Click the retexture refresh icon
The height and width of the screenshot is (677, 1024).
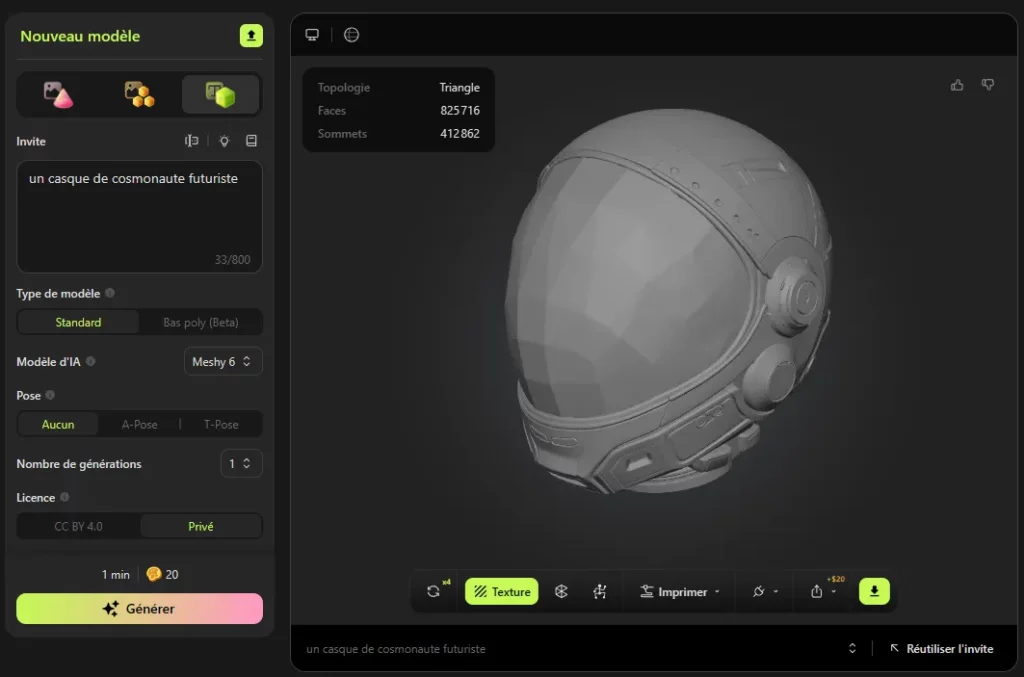pyautogui.click(x=433, y=591)
